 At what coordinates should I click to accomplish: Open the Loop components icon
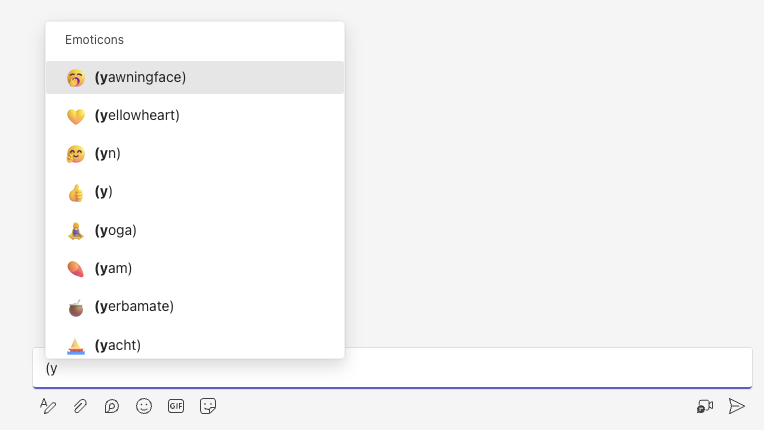pos(112,406)
